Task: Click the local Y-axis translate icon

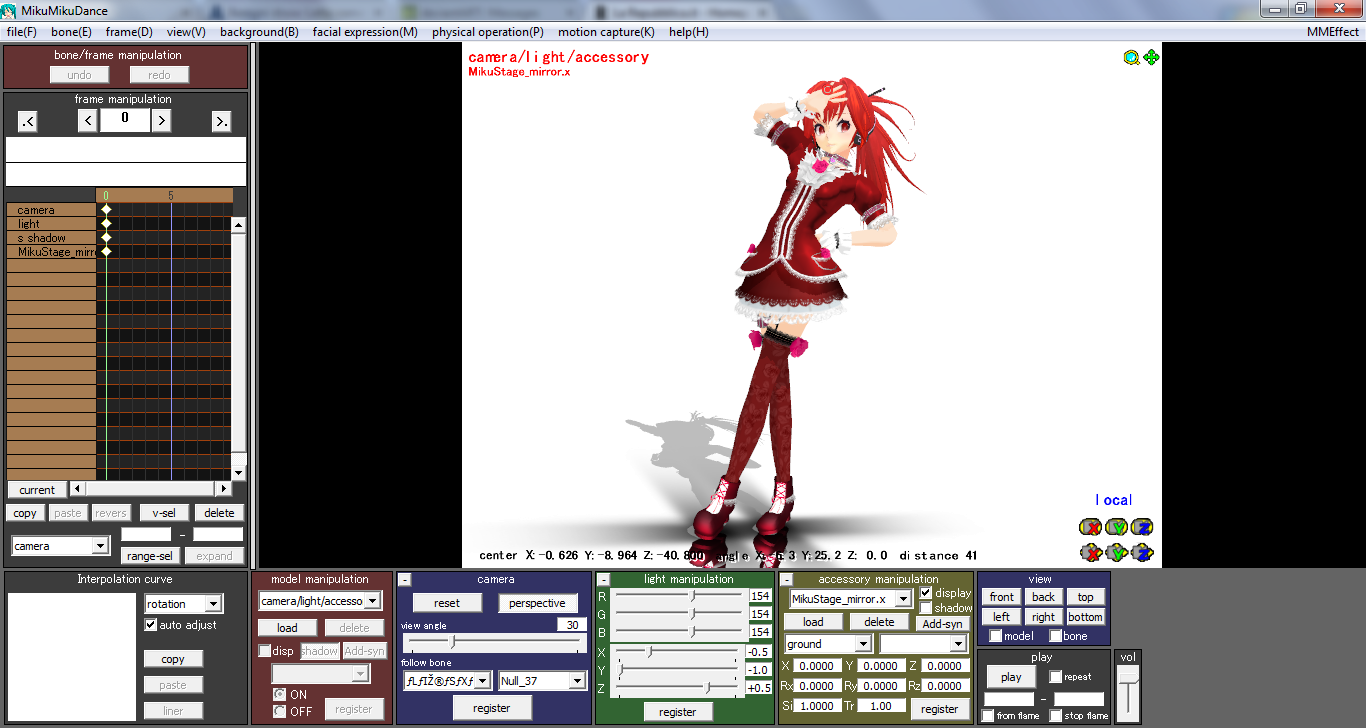Action: (x=1117, y=552)
